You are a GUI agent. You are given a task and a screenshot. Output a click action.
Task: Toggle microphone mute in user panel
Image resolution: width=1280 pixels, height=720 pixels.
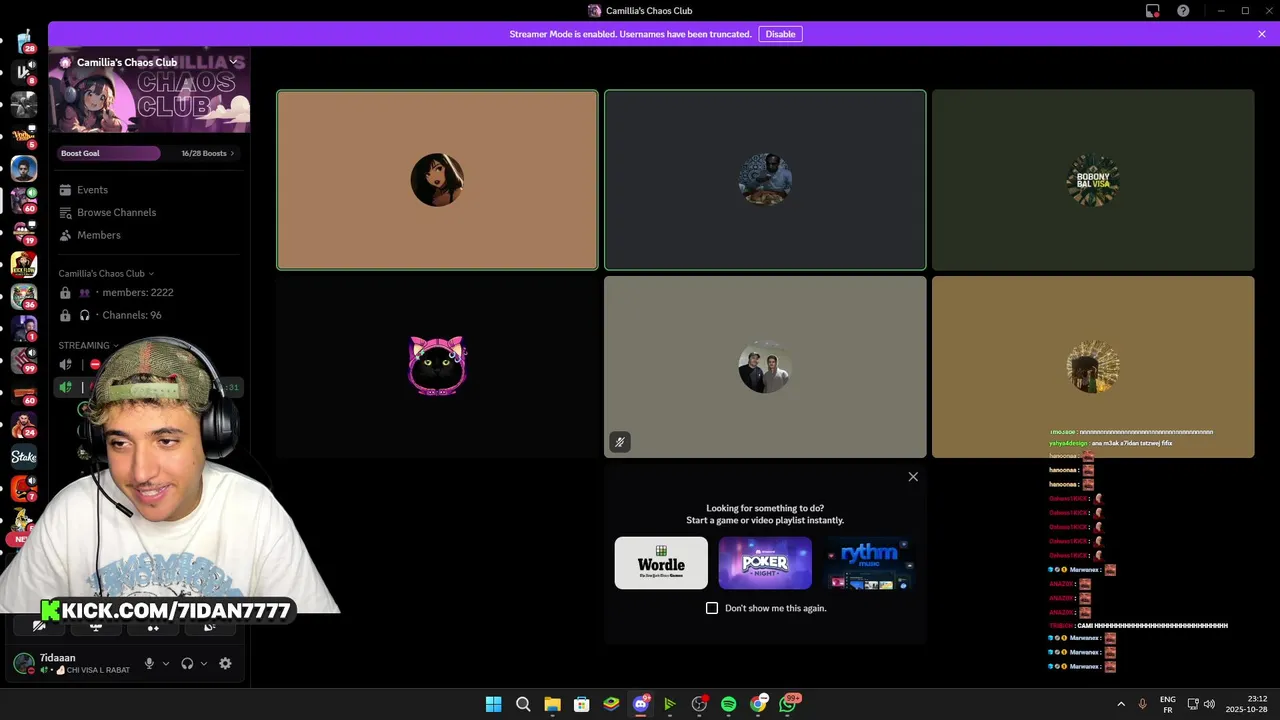149,663
